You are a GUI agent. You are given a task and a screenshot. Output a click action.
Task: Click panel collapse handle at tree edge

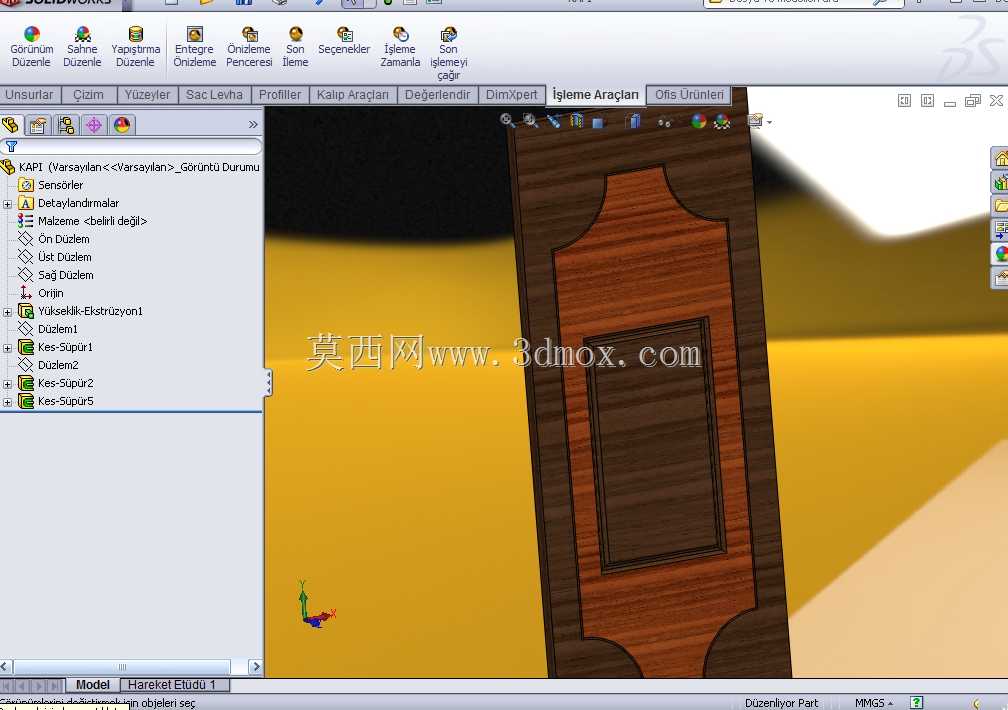pos(269,383)
